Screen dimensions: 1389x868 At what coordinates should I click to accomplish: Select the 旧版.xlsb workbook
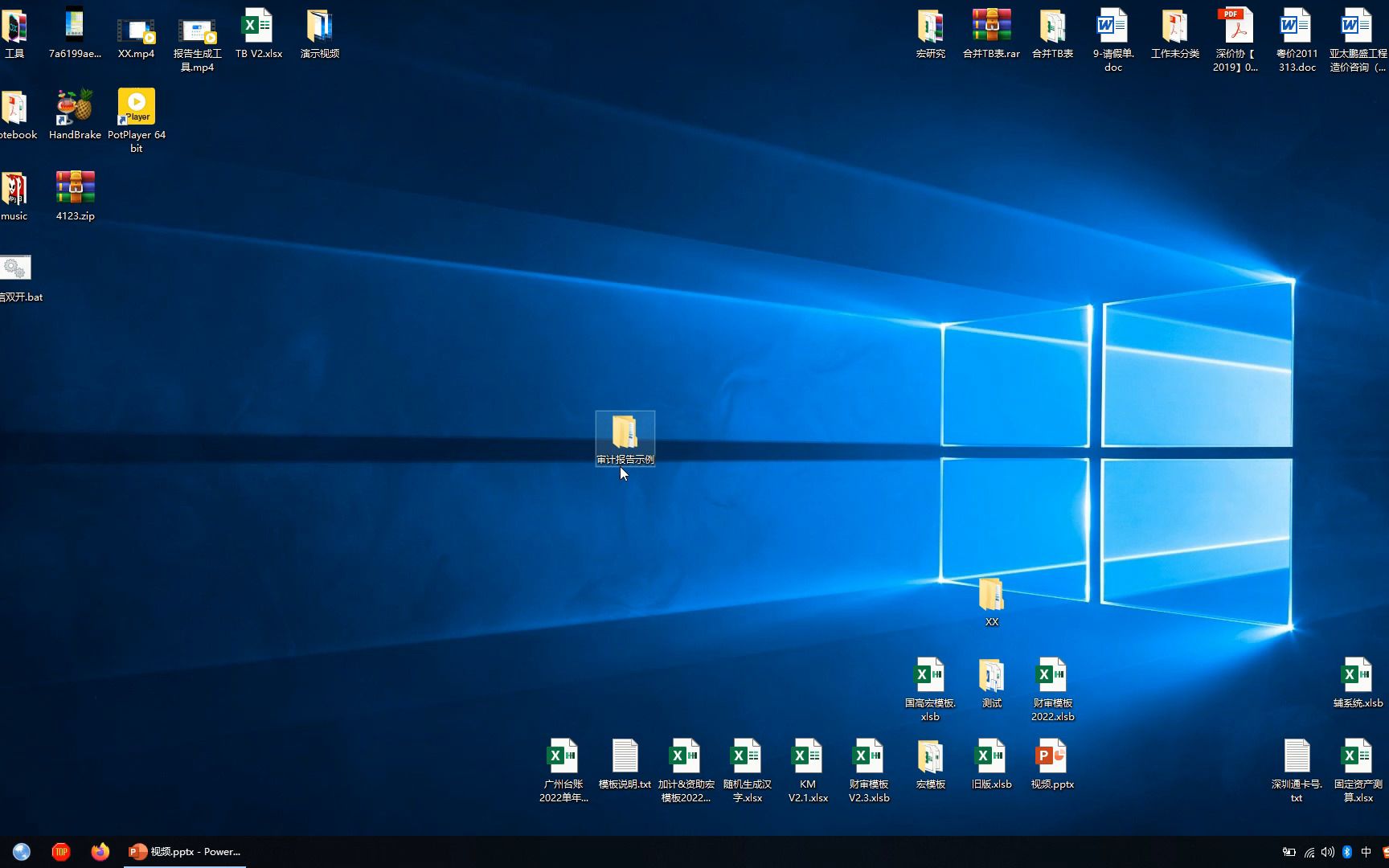(x=991, y=764)
